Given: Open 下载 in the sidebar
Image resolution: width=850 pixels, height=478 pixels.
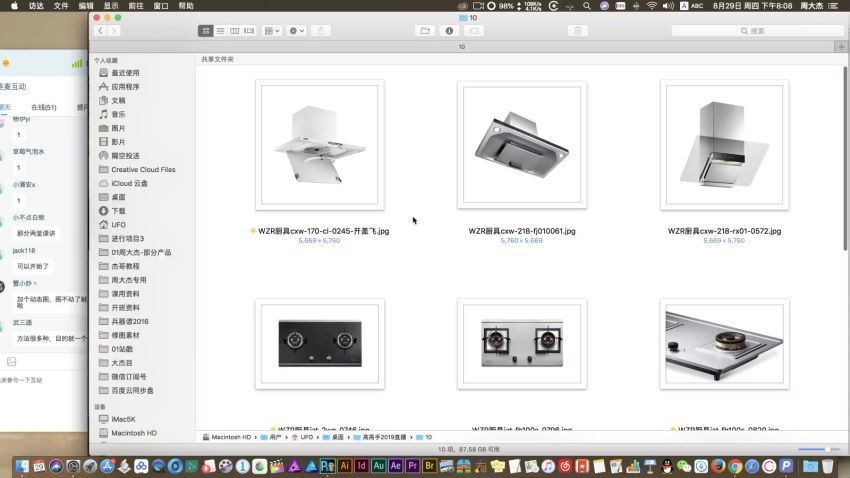Looking at the screenshot, I should (118, 211).
